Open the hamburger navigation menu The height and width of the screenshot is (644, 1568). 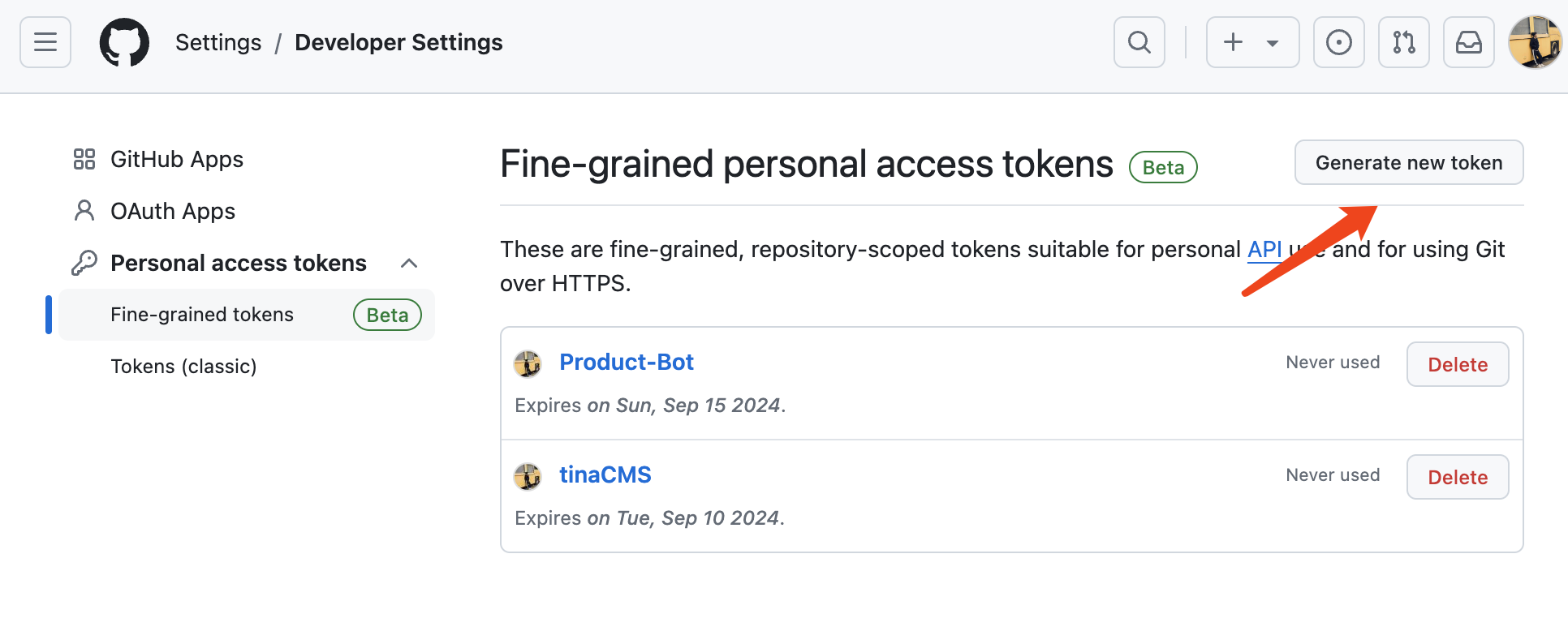(45, 42)
